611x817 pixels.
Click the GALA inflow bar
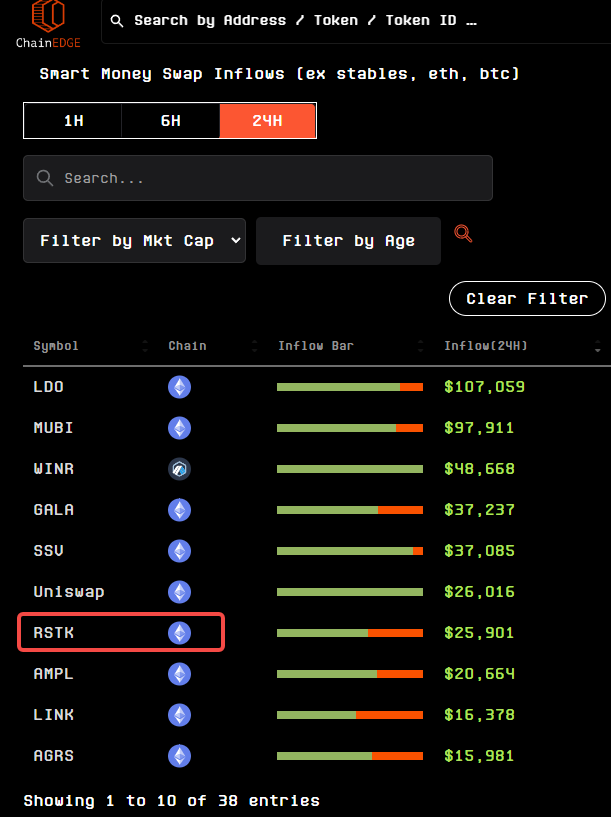click(x=350, y=510)
